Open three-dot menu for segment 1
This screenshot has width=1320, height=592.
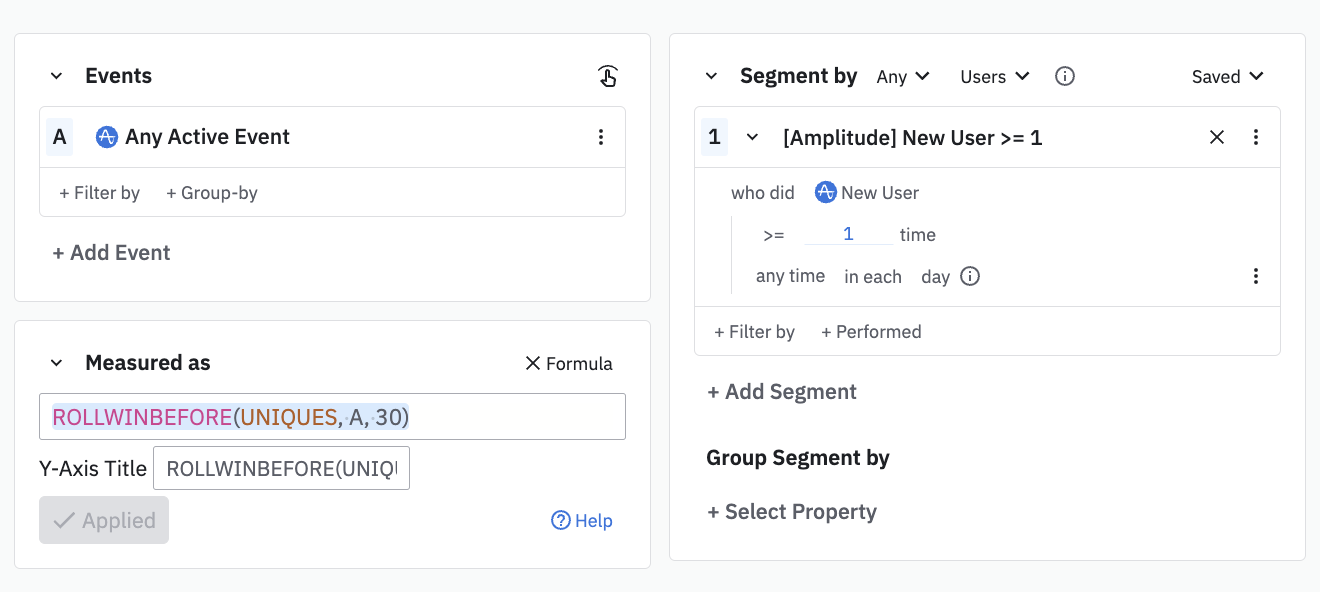point(1256,137)
